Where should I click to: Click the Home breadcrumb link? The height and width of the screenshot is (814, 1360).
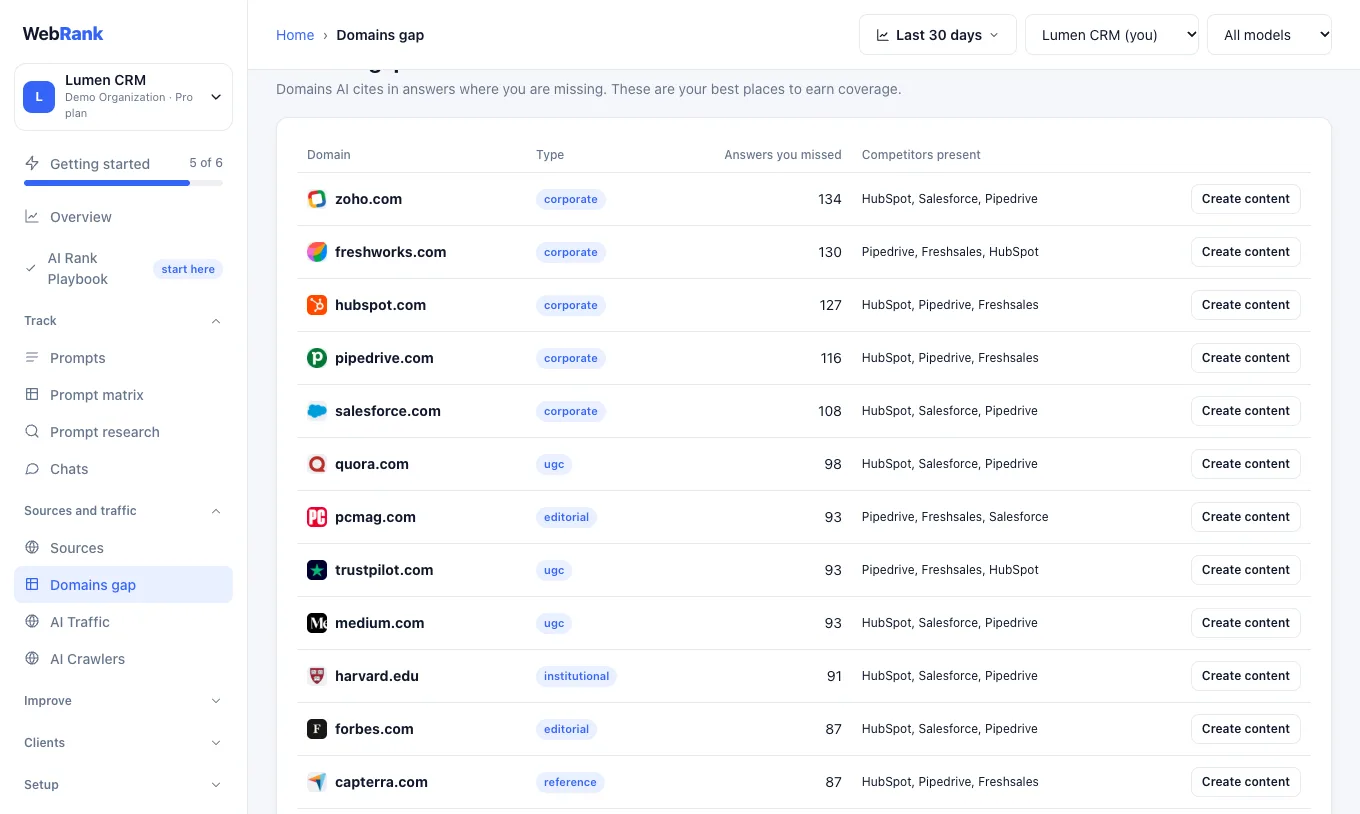(295, 35)
